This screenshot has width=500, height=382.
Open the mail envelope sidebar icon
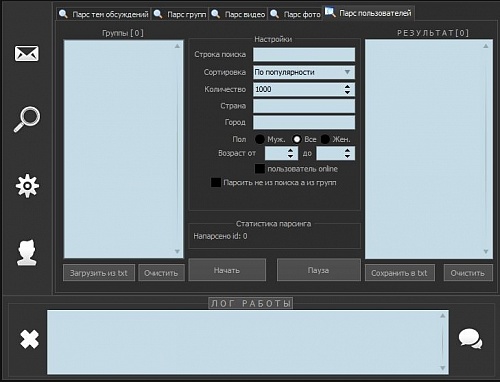coord(26,53)
